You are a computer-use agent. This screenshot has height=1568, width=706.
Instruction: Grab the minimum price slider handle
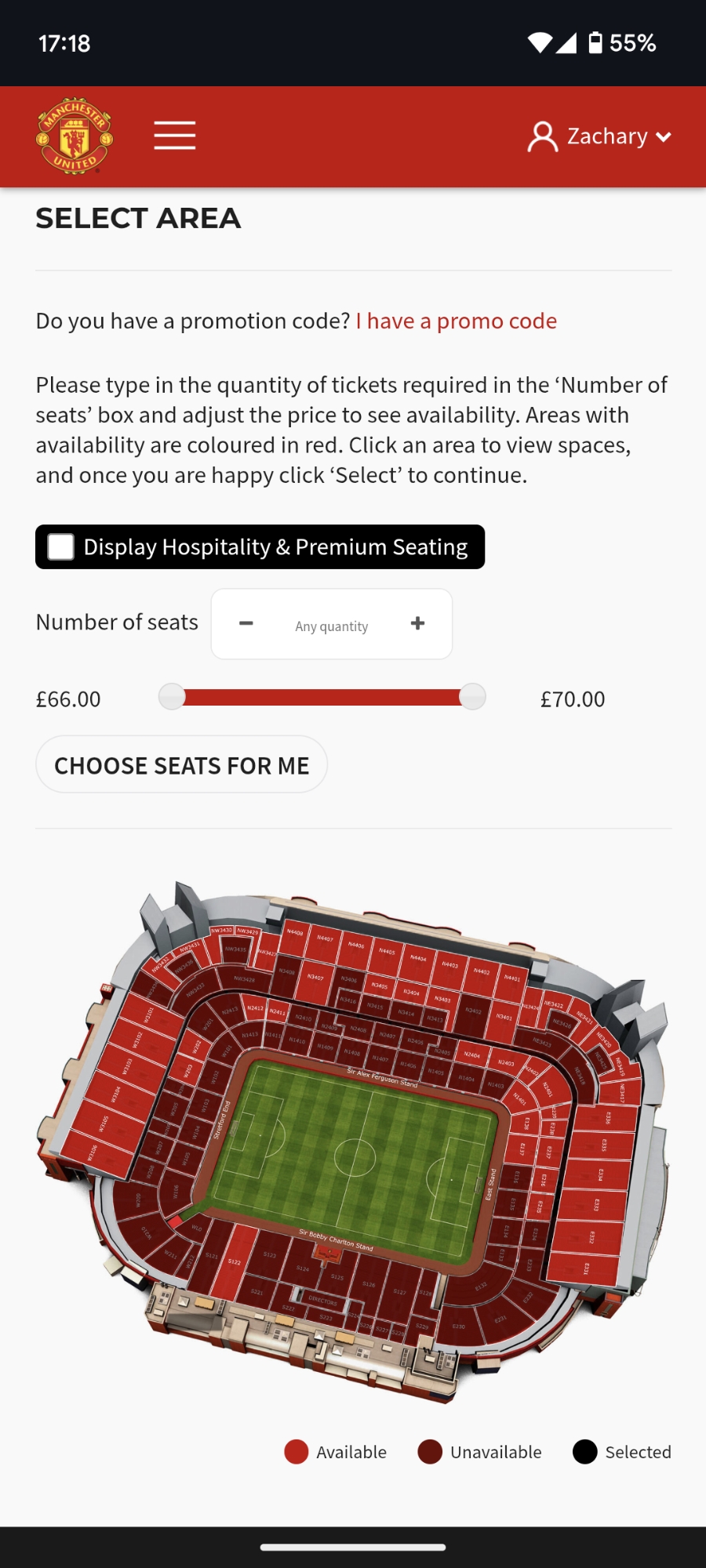(172, 696)
